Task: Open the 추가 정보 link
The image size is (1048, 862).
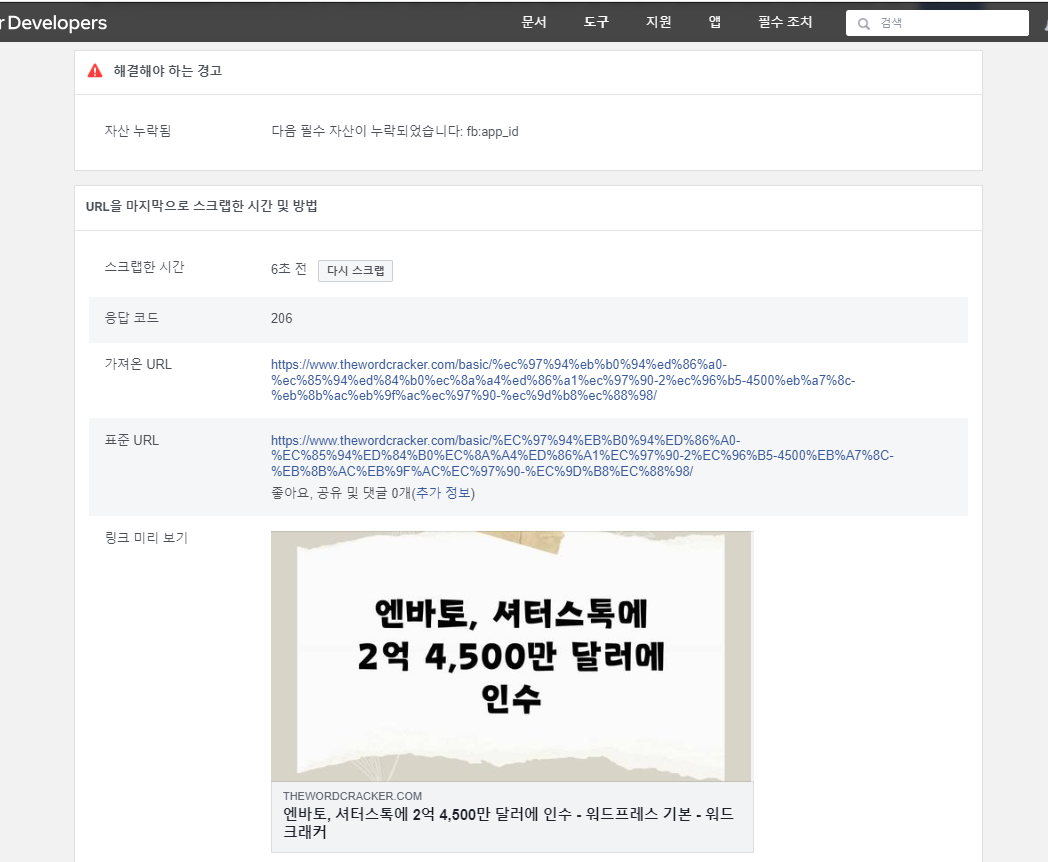Action: 443,493
